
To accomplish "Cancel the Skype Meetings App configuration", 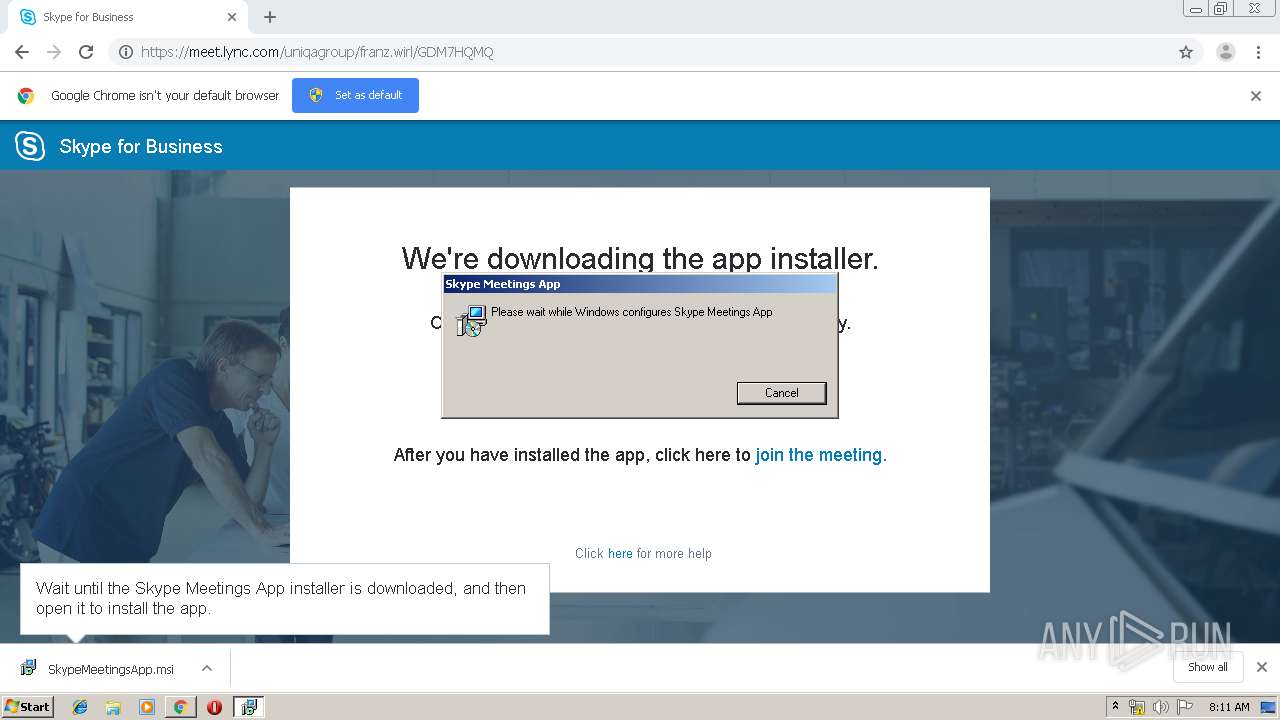I will pyautogui.click(x=781, y=393).
